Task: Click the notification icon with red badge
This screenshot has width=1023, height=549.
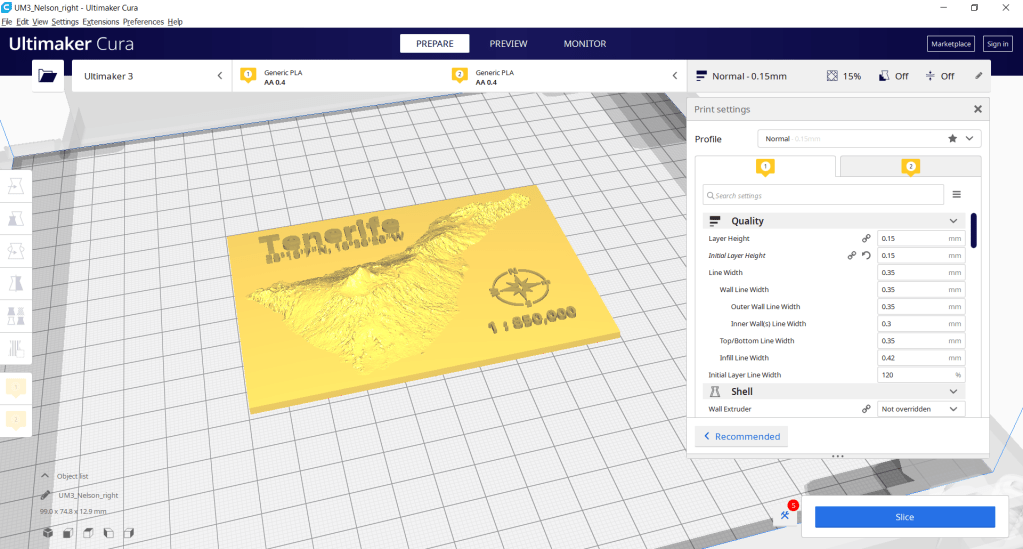Action: (787, 514)
